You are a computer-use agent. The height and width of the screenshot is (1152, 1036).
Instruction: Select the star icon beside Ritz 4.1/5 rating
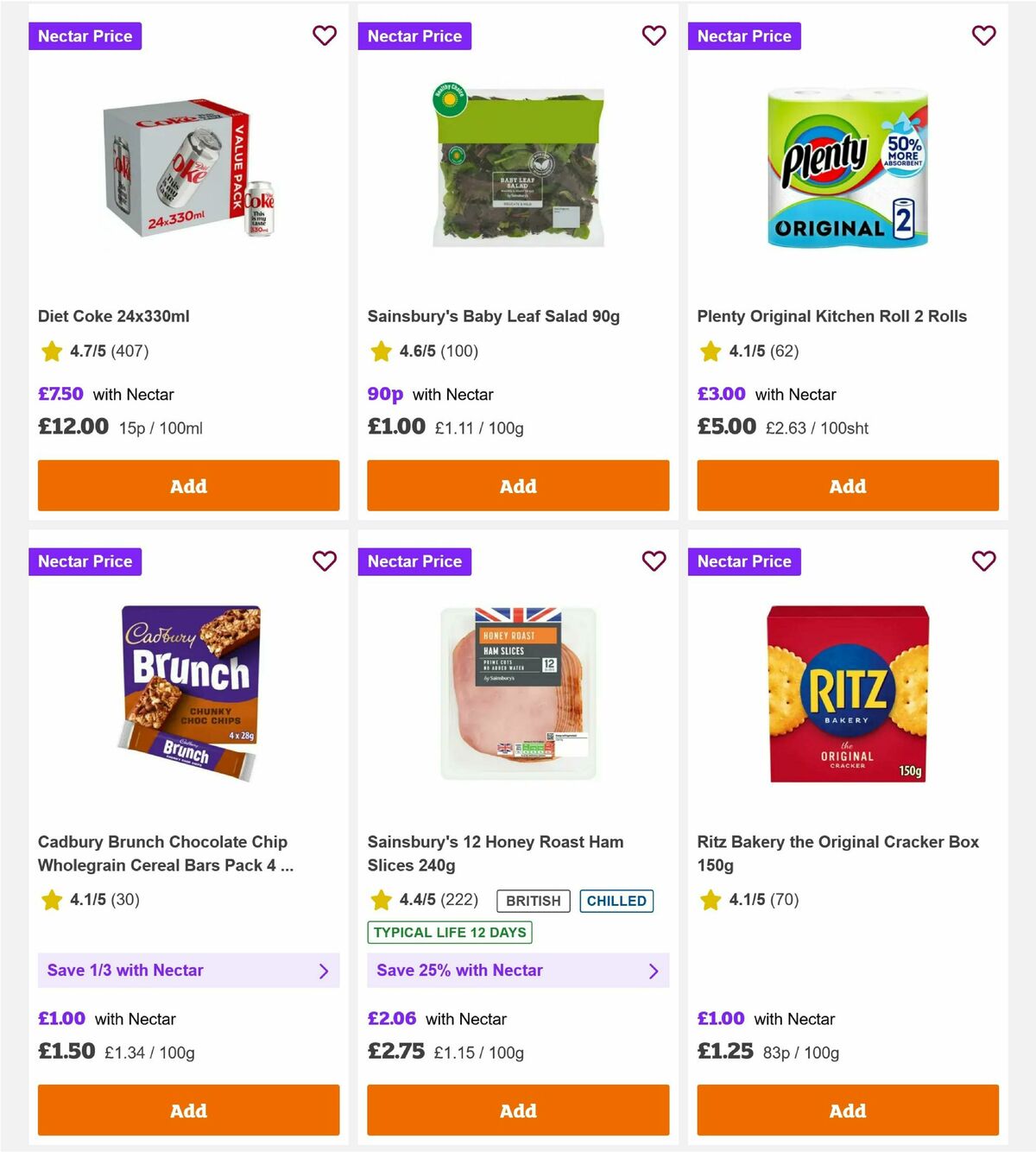click(x=710, y=900)
